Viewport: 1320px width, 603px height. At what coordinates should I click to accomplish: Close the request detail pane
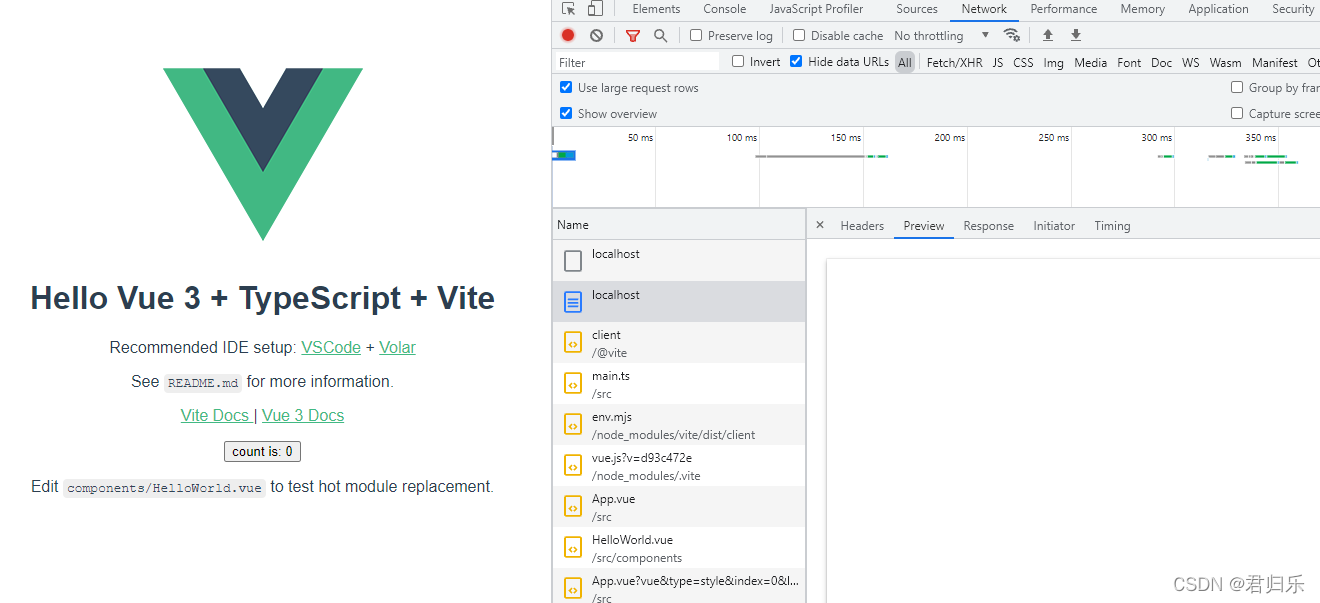[820, 225]
